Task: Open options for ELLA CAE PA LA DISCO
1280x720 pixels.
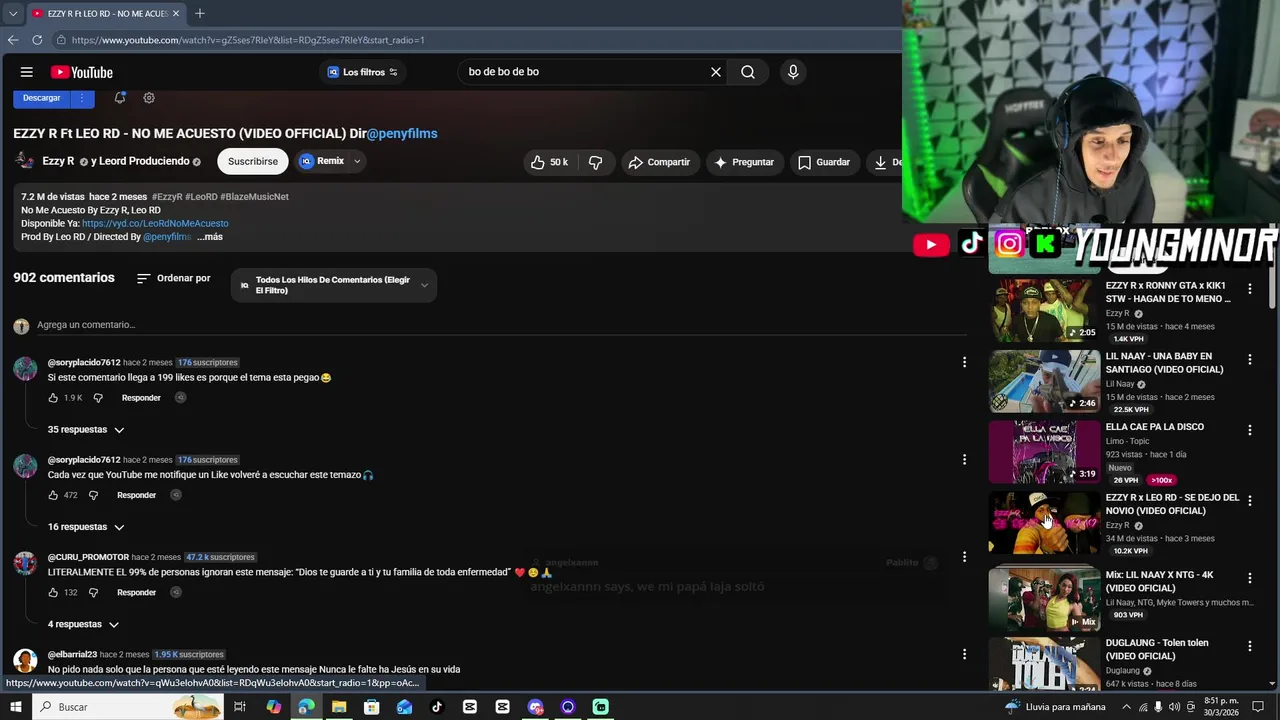Action: [x=1249, y=430]
